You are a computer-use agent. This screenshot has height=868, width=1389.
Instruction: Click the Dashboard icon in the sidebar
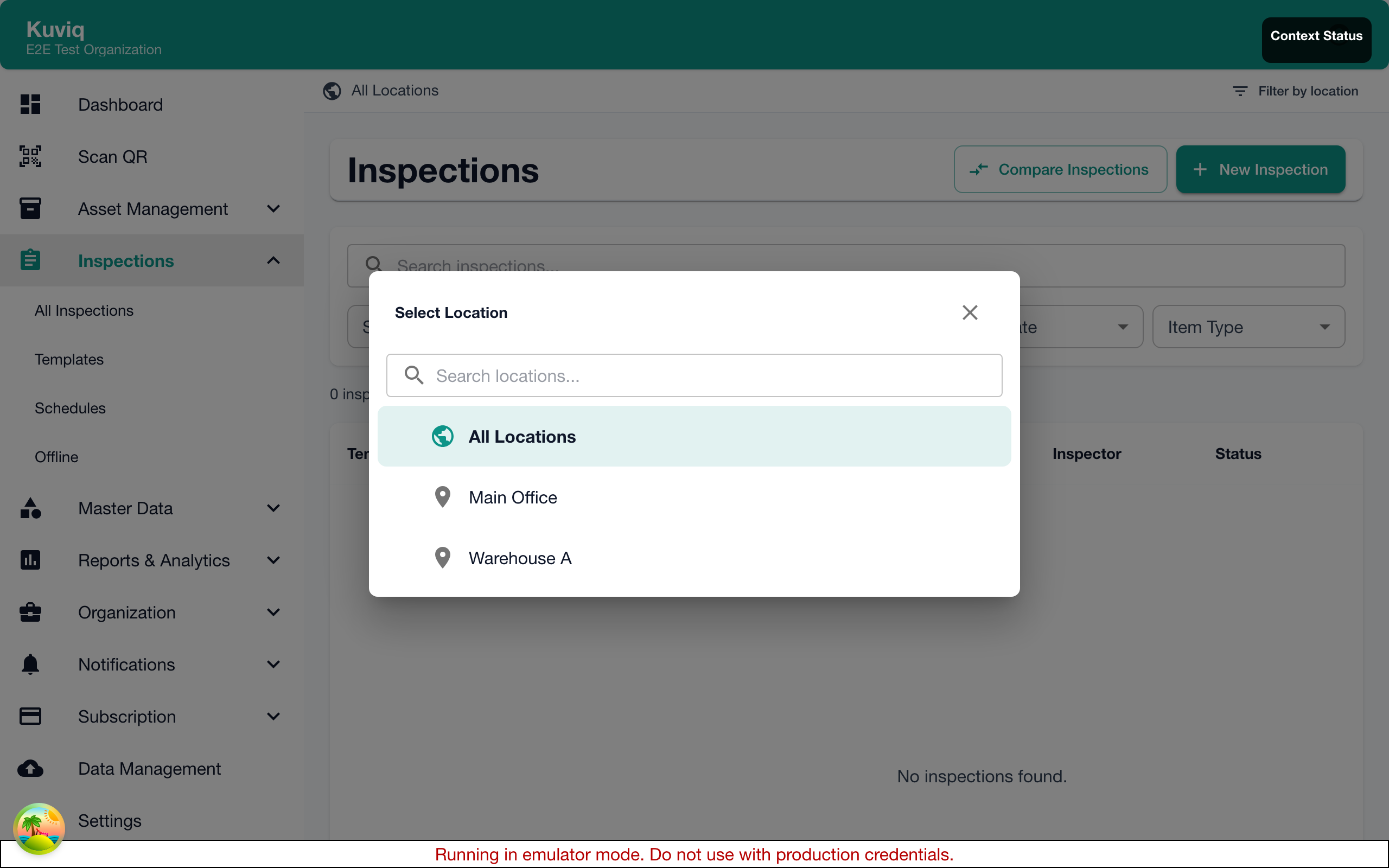(30, 104)
